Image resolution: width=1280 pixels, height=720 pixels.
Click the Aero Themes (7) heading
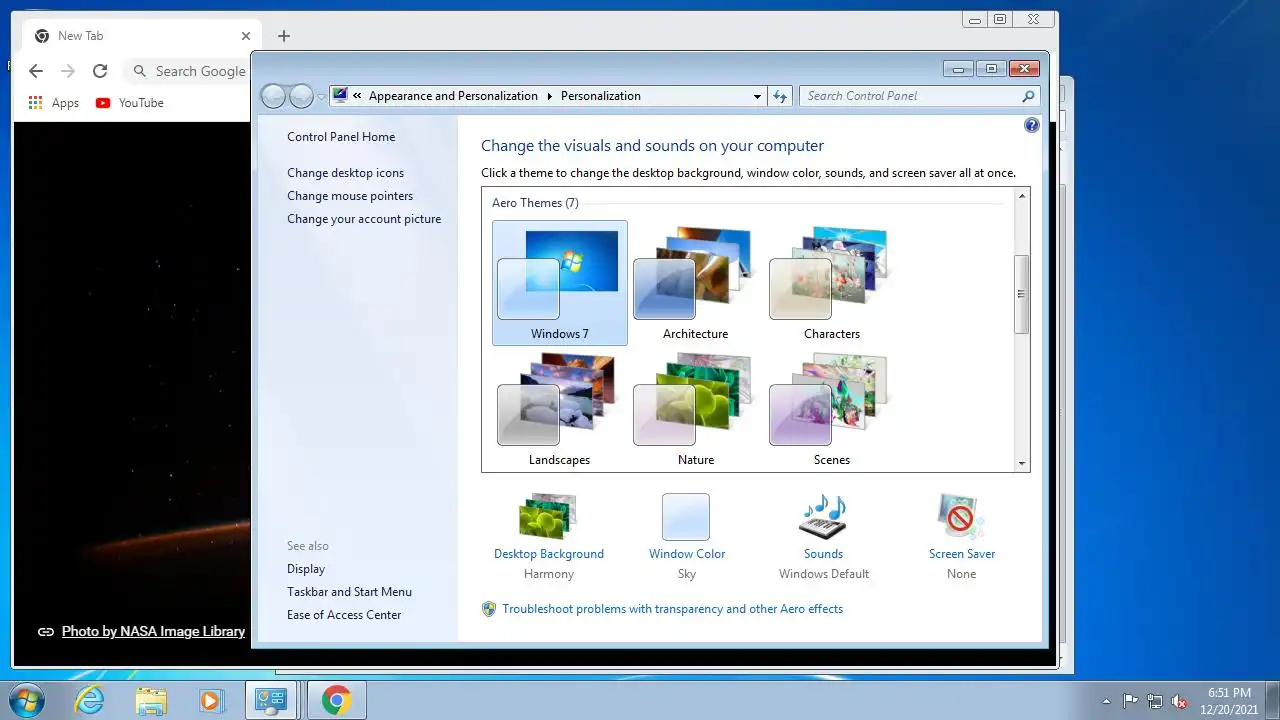(x=535, y=203)
